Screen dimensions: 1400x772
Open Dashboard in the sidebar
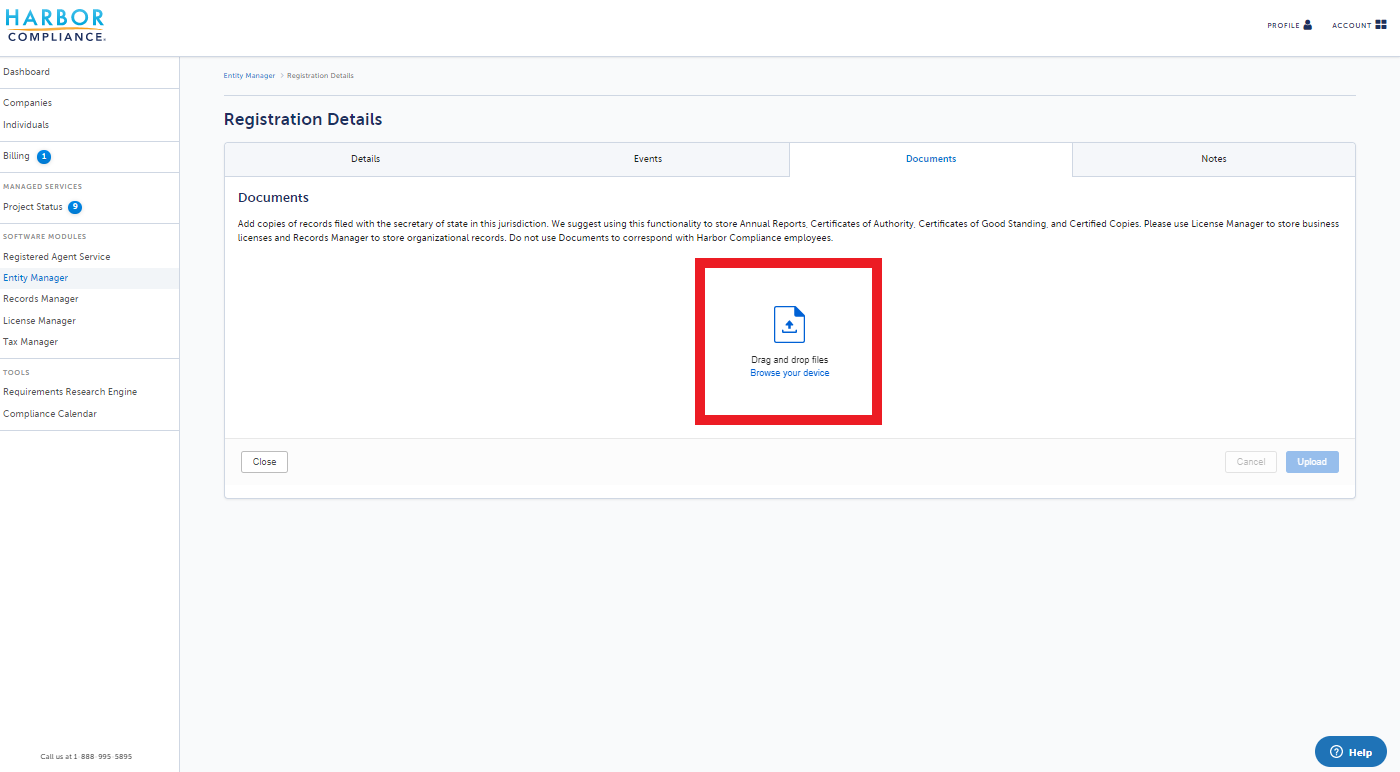[26, 72]
